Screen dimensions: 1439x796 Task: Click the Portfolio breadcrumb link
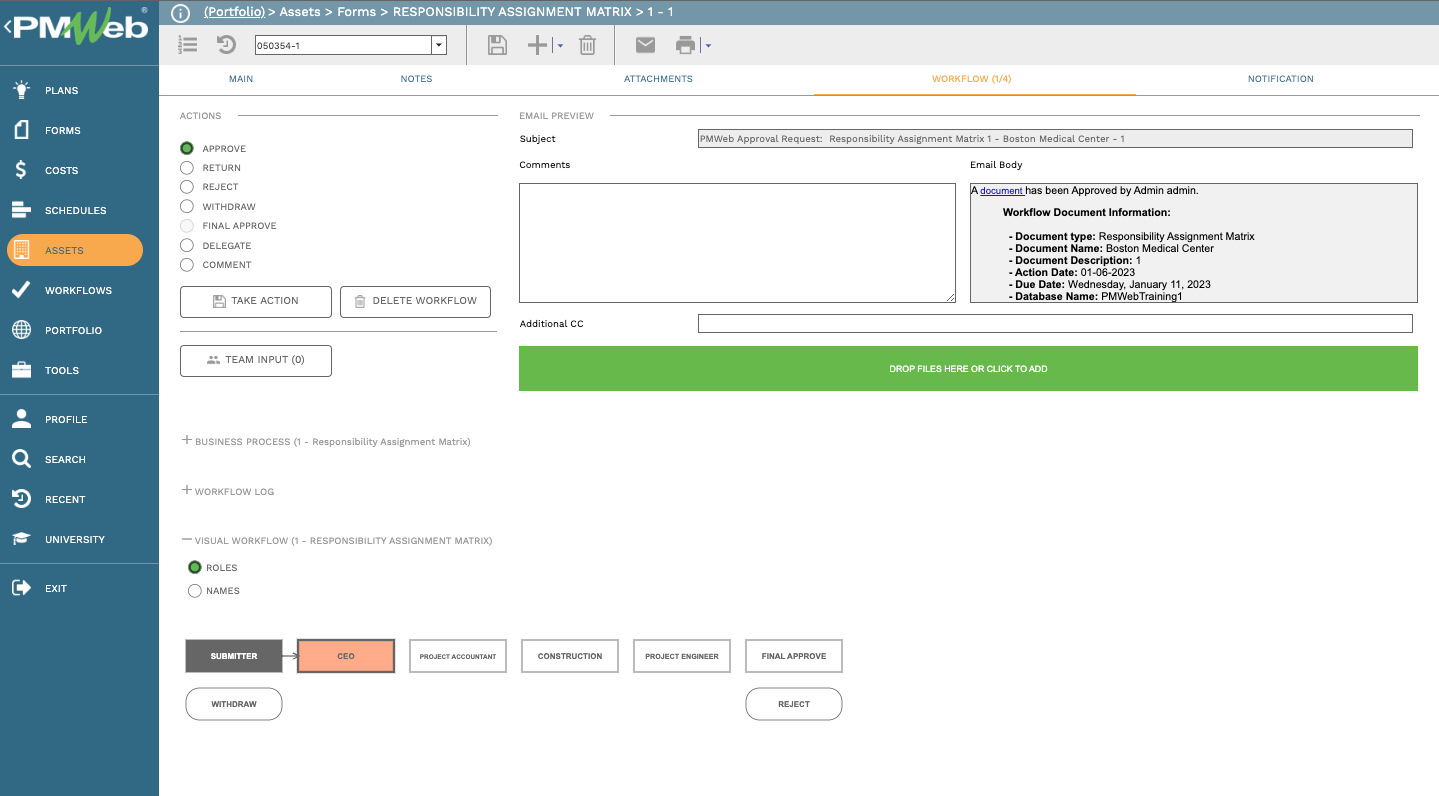coord(234,12)
